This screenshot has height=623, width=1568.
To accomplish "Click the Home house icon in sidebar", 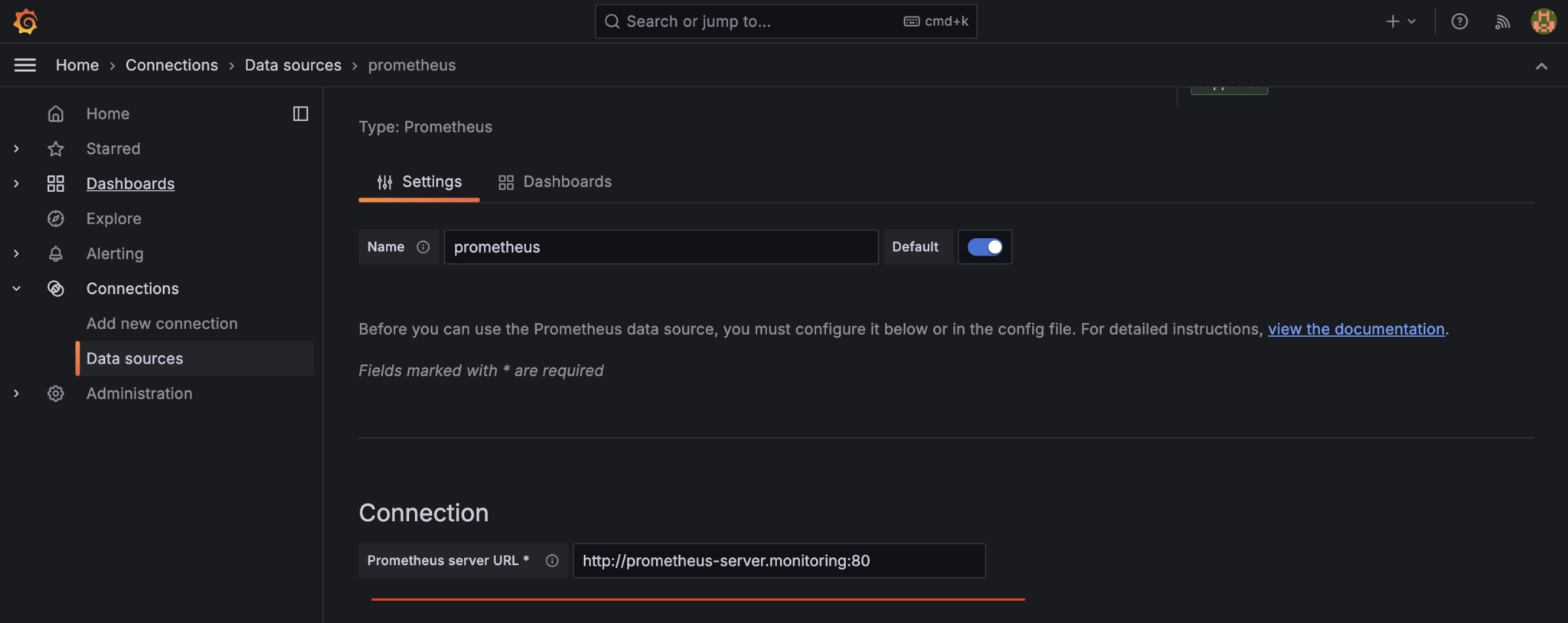I will click(x=56, y=113).
